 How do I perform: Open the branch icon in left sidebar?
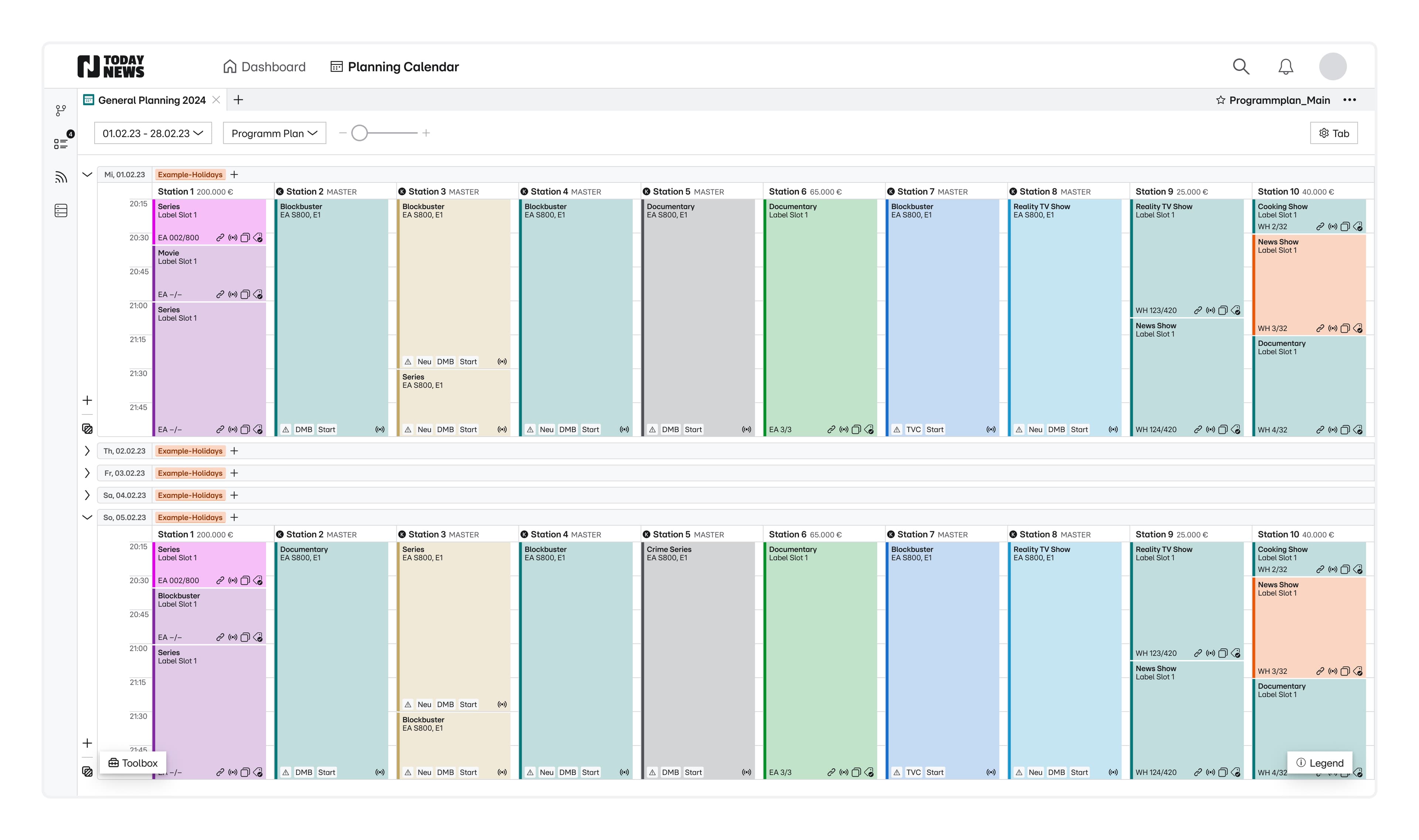[61, 110]
